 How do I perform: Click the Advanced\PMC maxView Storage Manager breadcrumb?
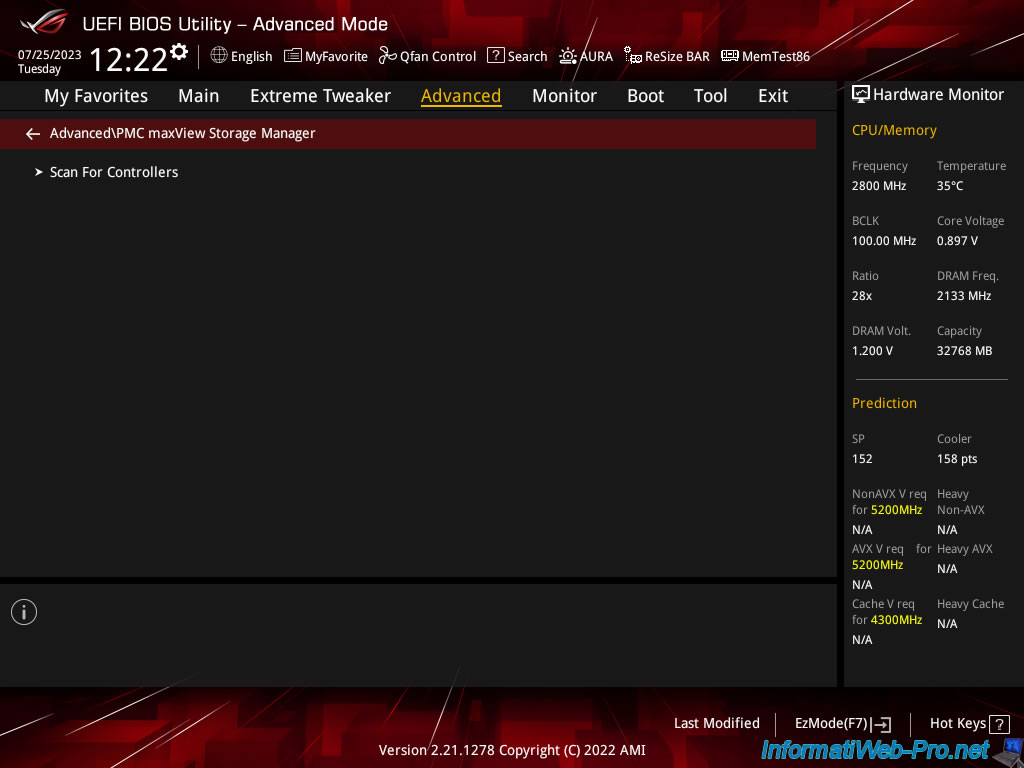point(182,133)
